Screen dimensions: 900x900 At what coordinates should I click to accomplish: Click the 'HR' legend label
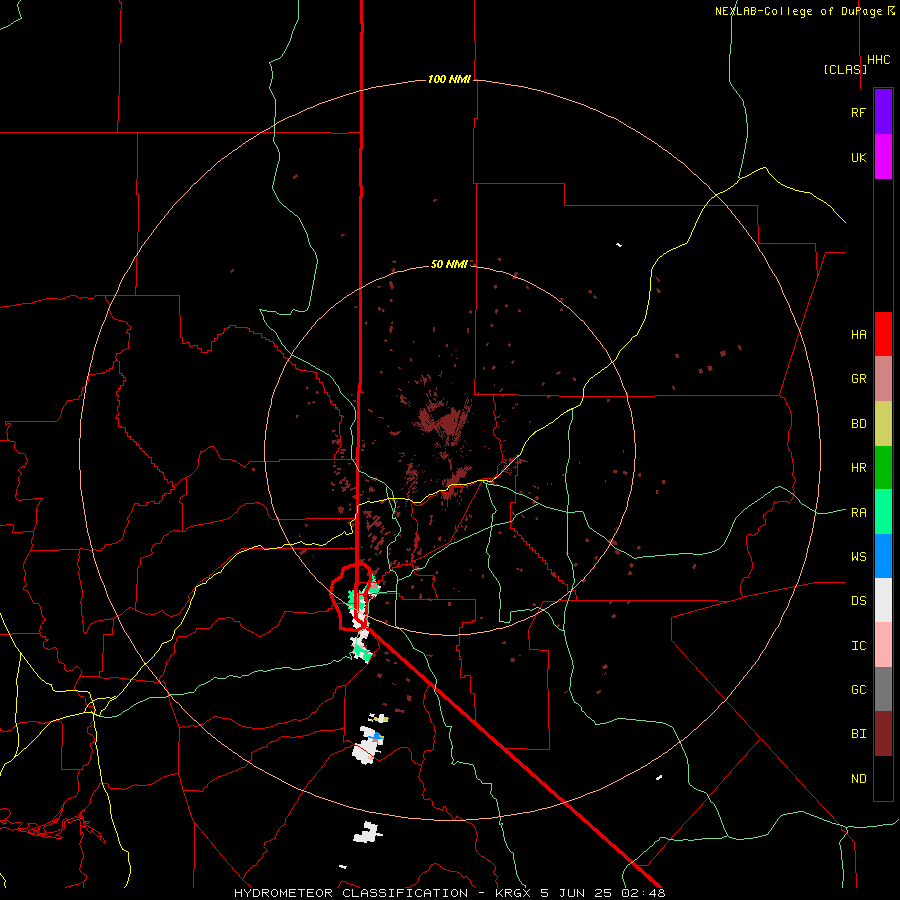tap(859, 468)
